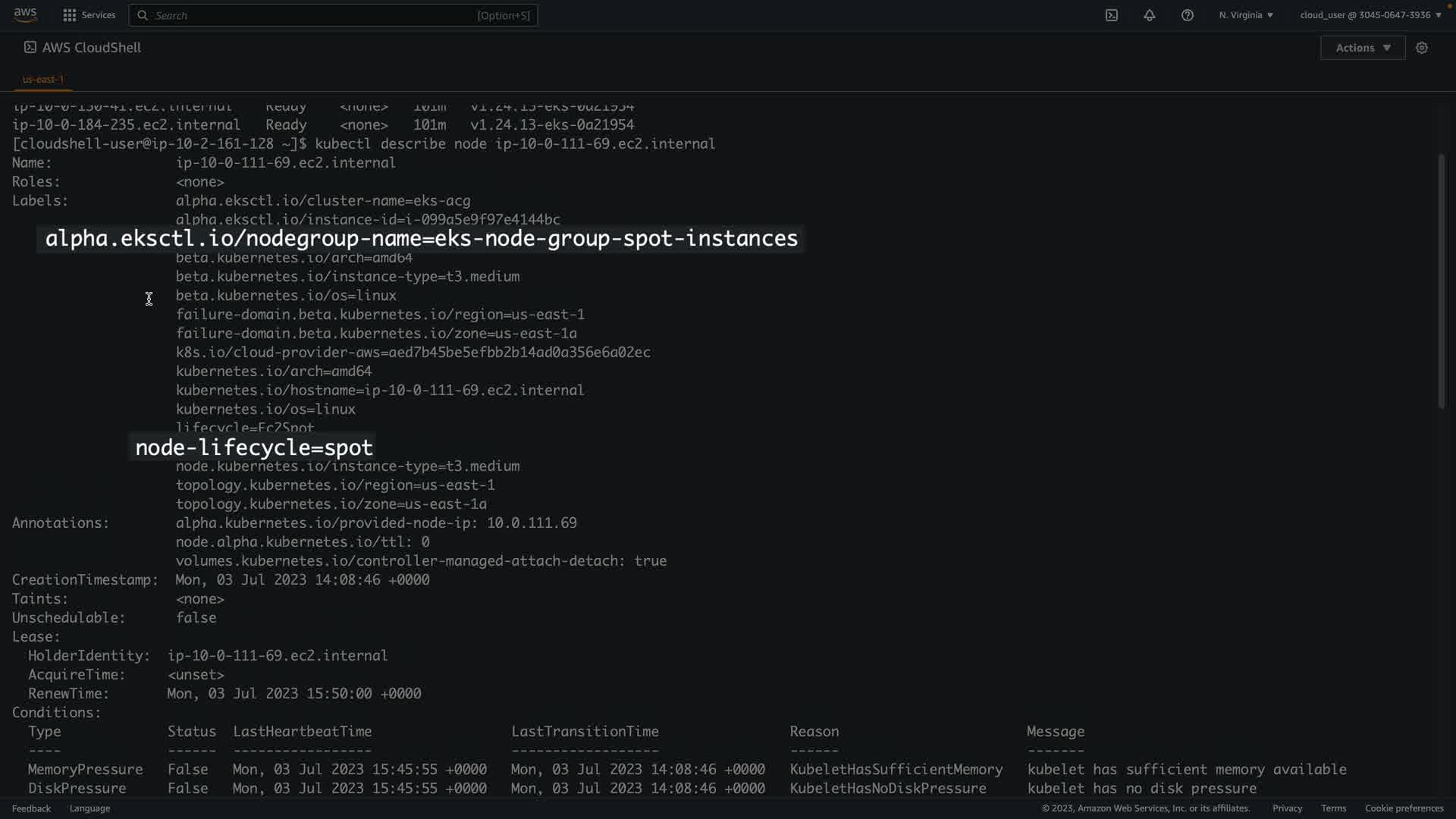Click the terminal vertical scrollbar
Viewport: 1456px width, 819px height.
(1442, 281)
